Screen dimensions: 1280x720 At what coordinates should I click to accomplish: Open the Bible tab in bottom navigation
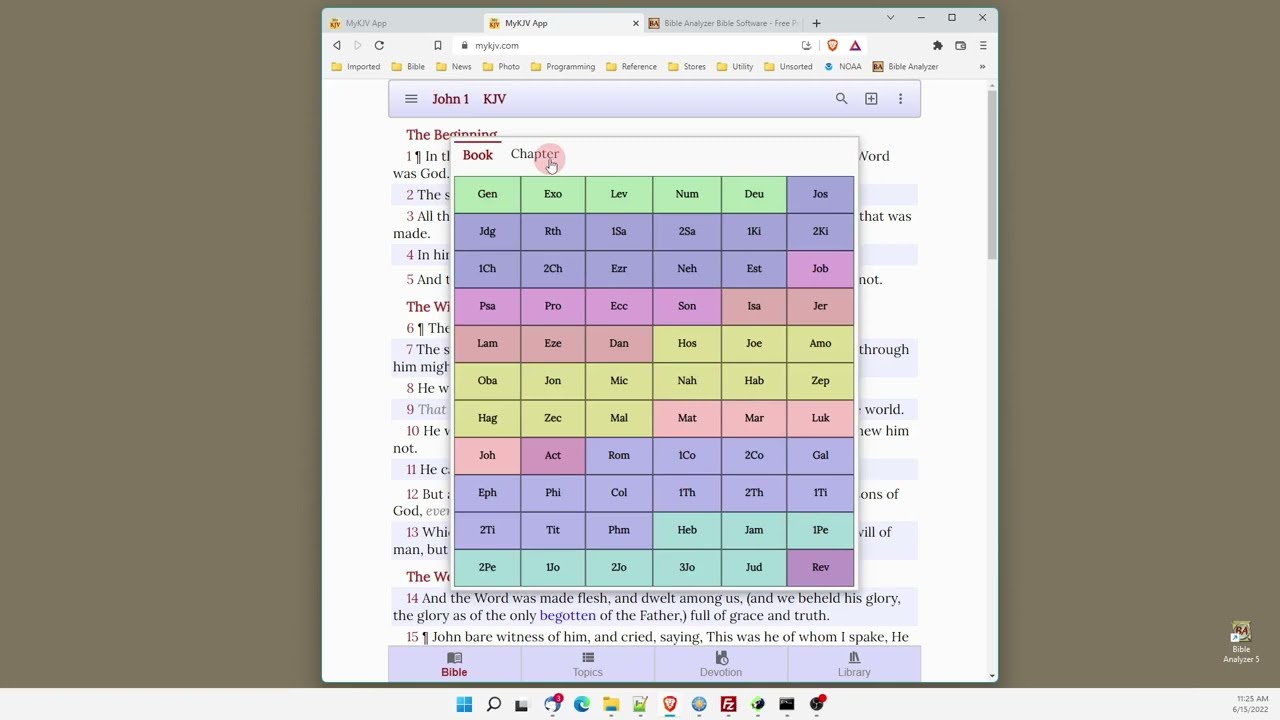click(x=454, y=664)
